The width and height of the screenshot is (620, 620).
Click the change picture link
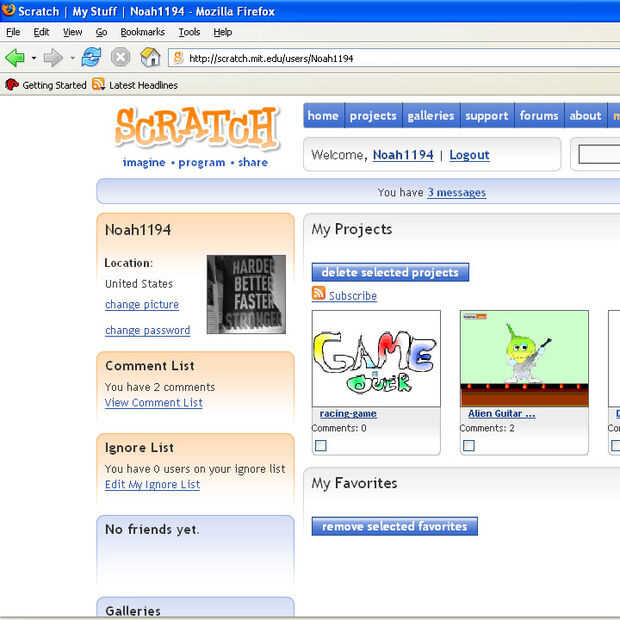(x=142, y=304)
